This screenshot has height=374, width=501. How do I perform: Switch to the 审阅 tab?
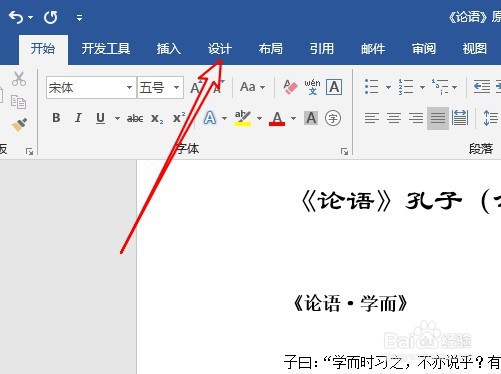424,49
